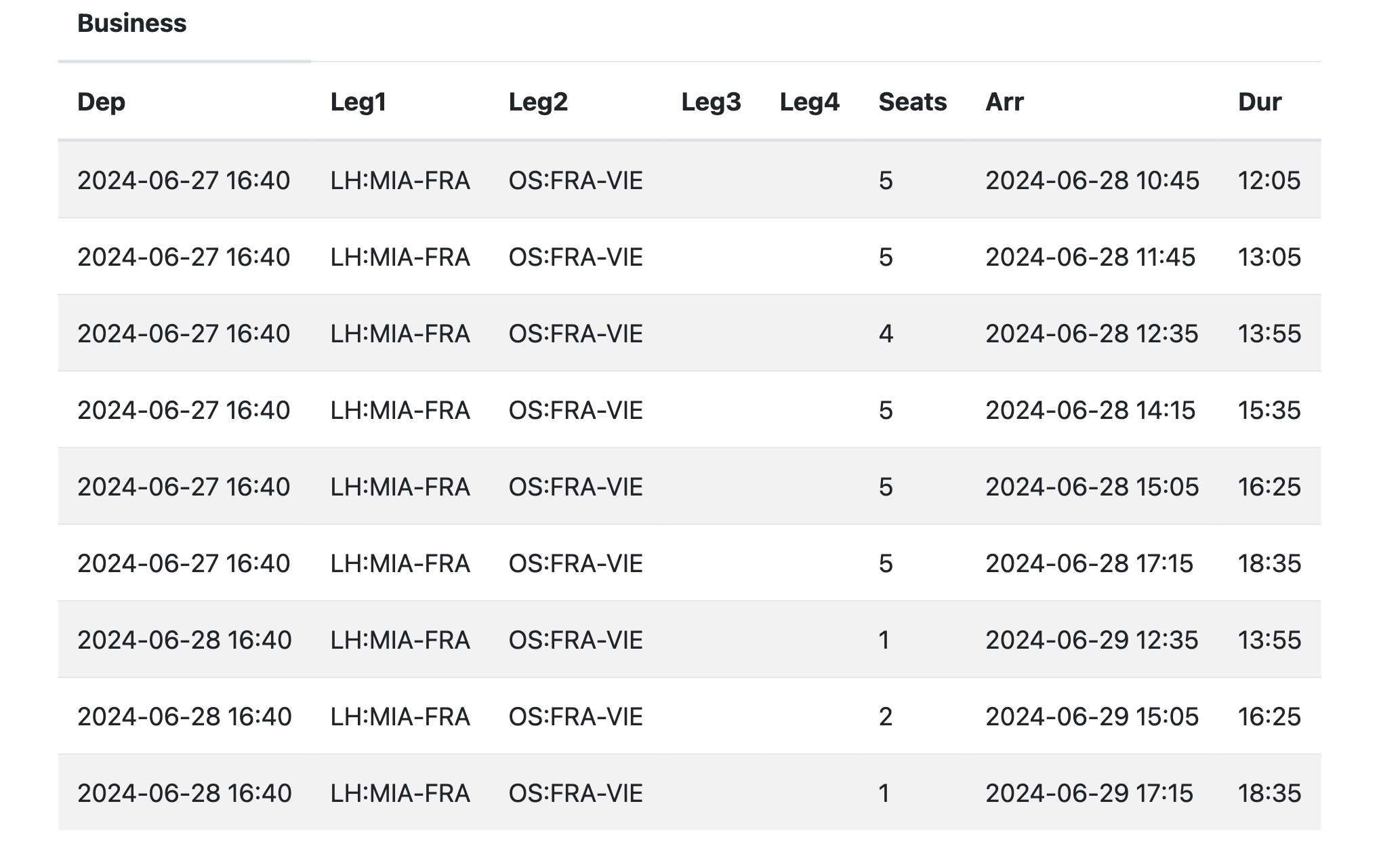This screenshot has height=848, width=1400.
Task: Select the flight arriving 2024-06-28 10:45
Action: [x=1092, y=181]
